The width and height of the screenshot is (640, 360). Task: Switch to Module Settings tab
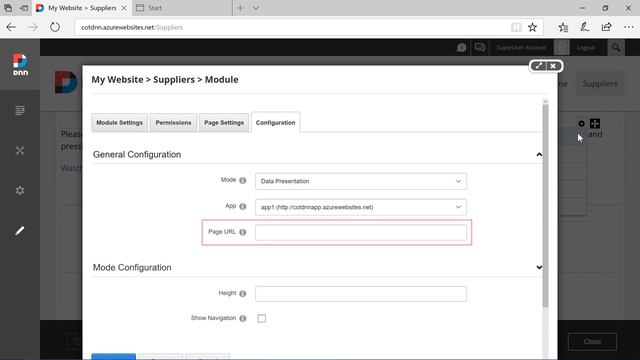[120, 122]
